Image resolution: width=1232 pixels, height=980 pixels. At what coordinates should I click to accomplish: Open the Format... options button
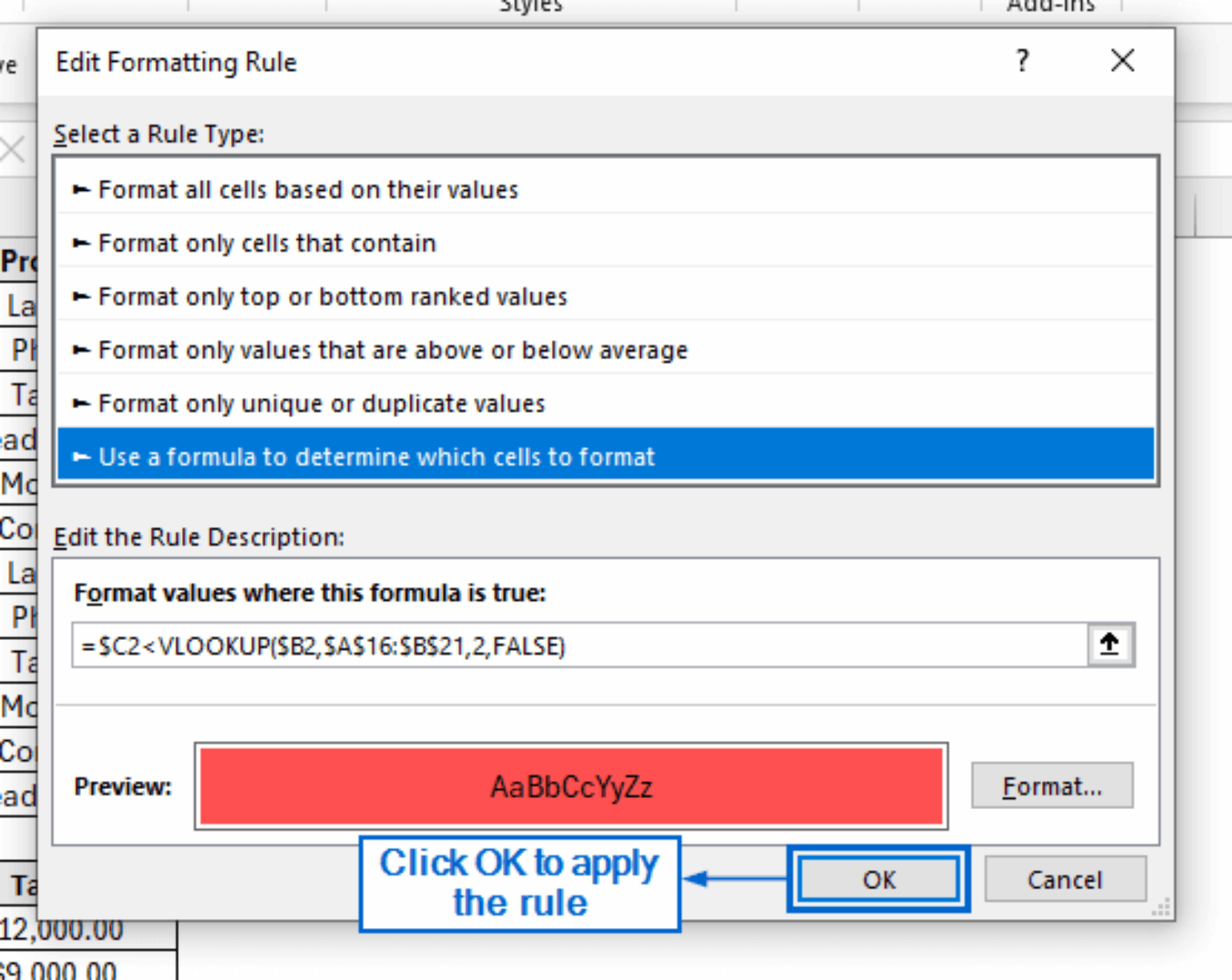click(1052, 787)
